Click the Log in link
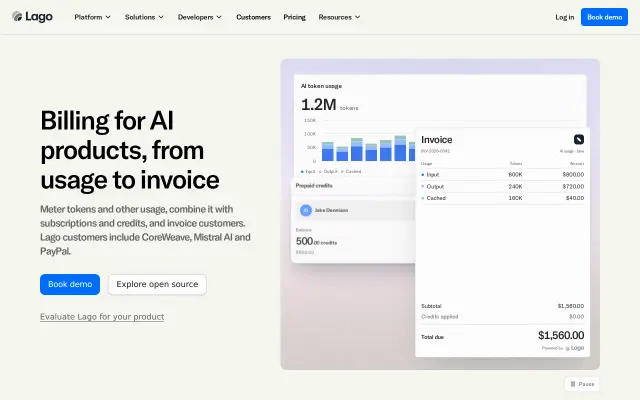The height and width of the screenshot is (400, 640). click(564, 17)
